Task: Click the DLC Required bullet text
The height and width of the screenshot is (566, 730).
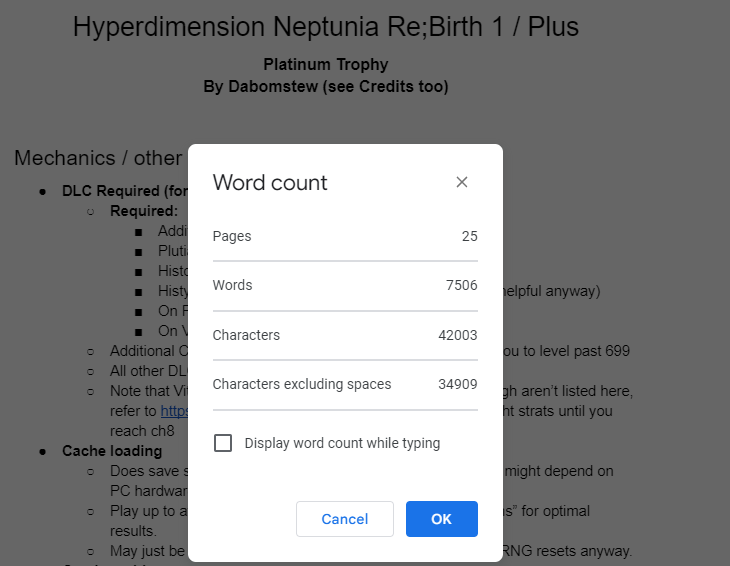Action: point(125,191)
